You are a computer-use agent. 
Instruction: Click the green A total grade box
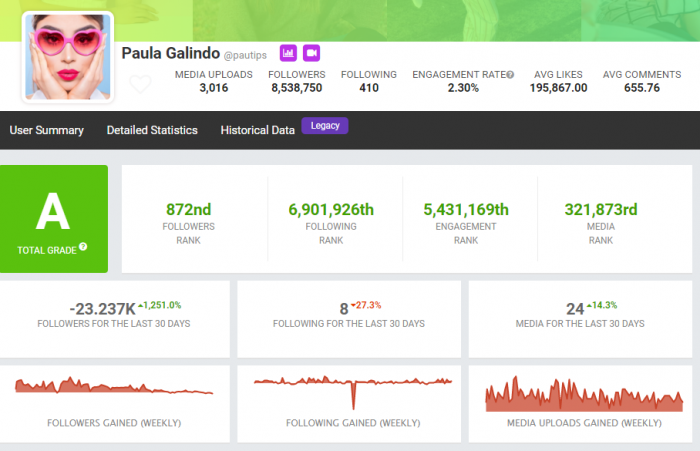tap(54, 219)
